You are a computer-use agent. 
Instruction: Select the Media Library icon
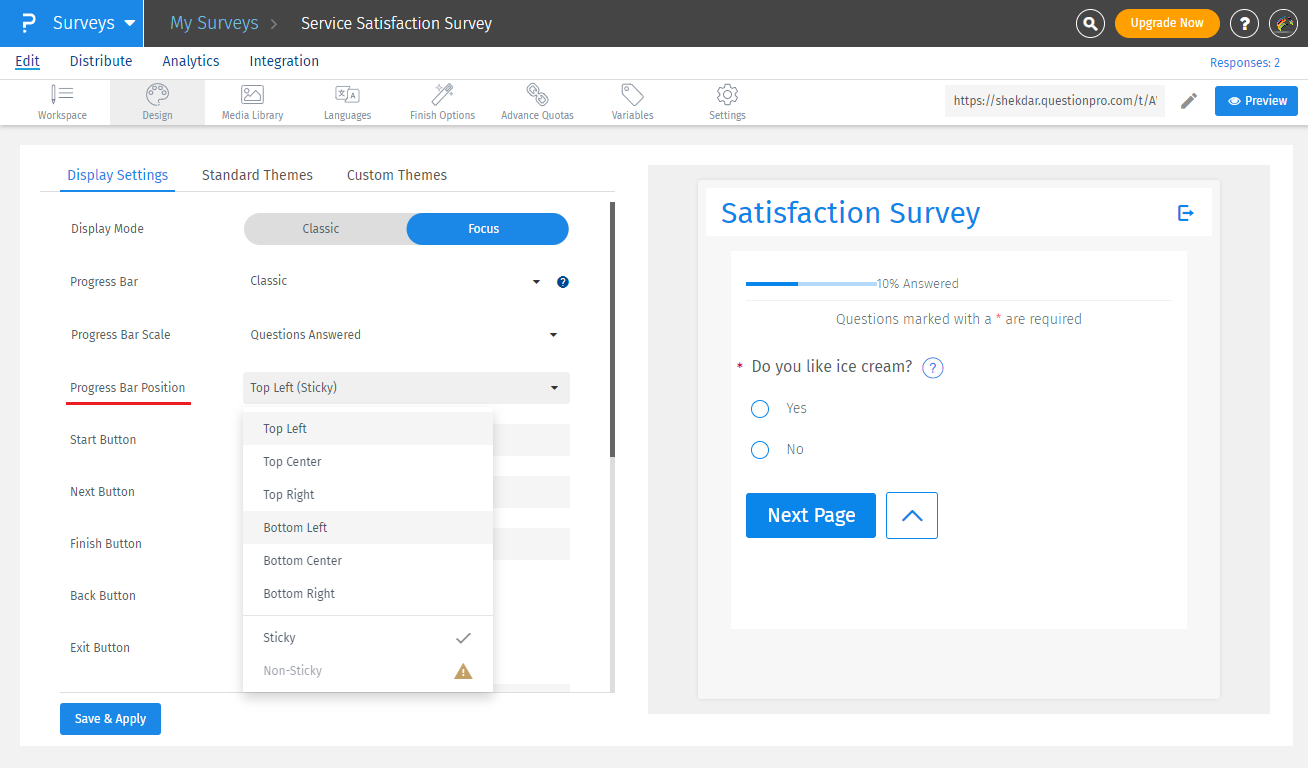click(251, 100)
